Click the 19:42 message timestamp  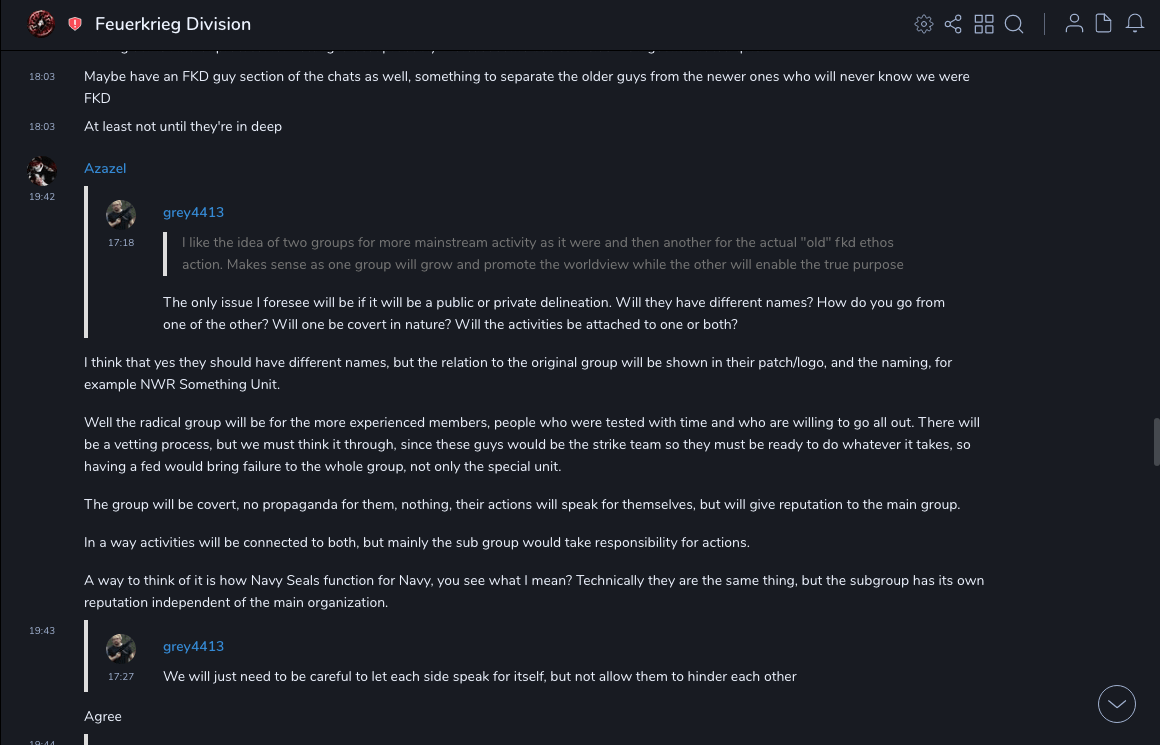[42, 197]
